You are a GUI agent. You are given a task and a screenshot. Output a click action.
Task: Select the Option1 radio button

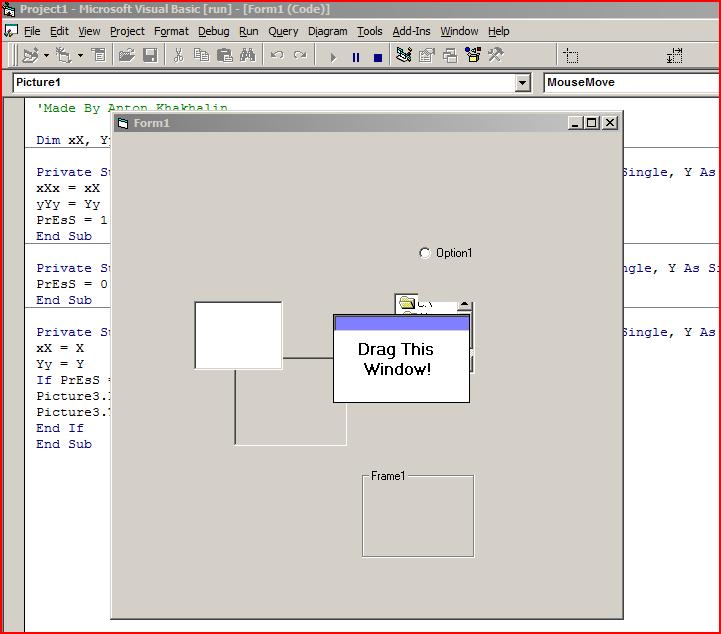(425, 253)
